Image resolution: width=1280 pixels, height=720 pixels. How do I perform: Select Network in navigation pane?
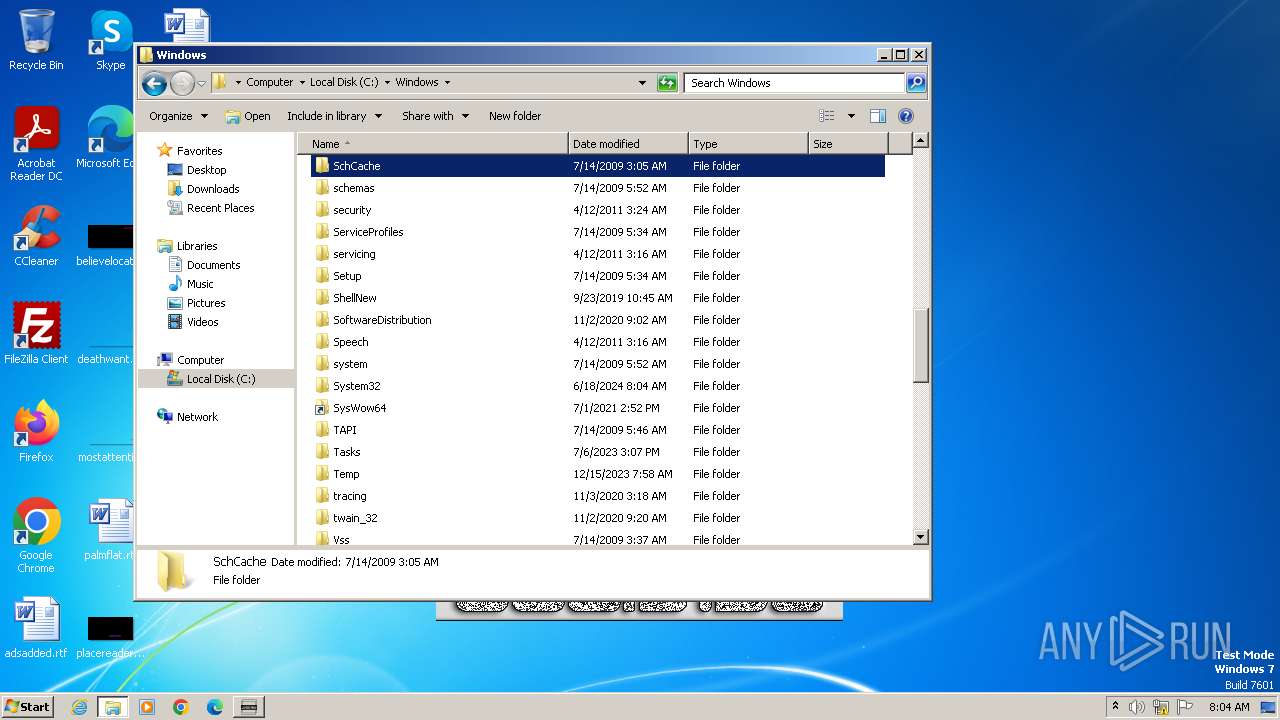(x=197, y=417)
